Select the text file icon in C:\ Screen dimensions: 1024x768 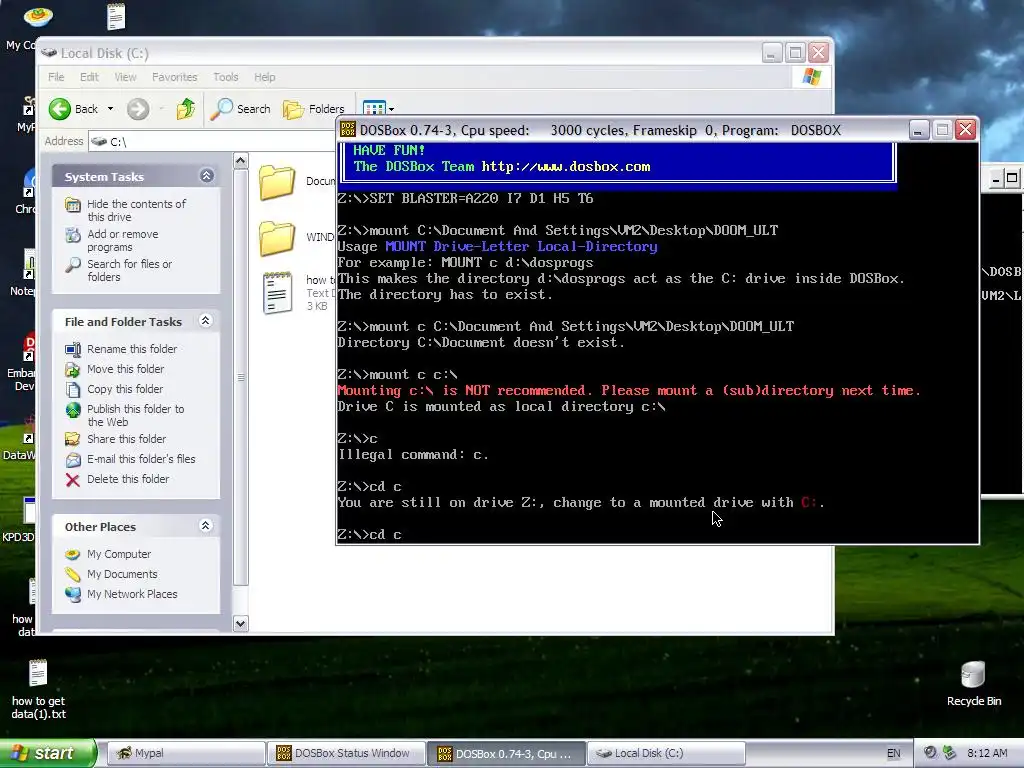coord(277,293)
